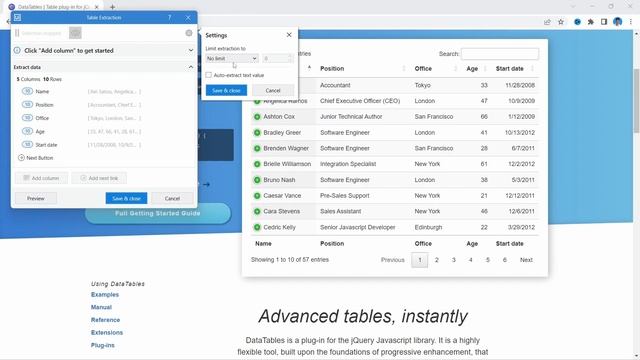
Task: Click the Add next link button
Action: [99, 178]
